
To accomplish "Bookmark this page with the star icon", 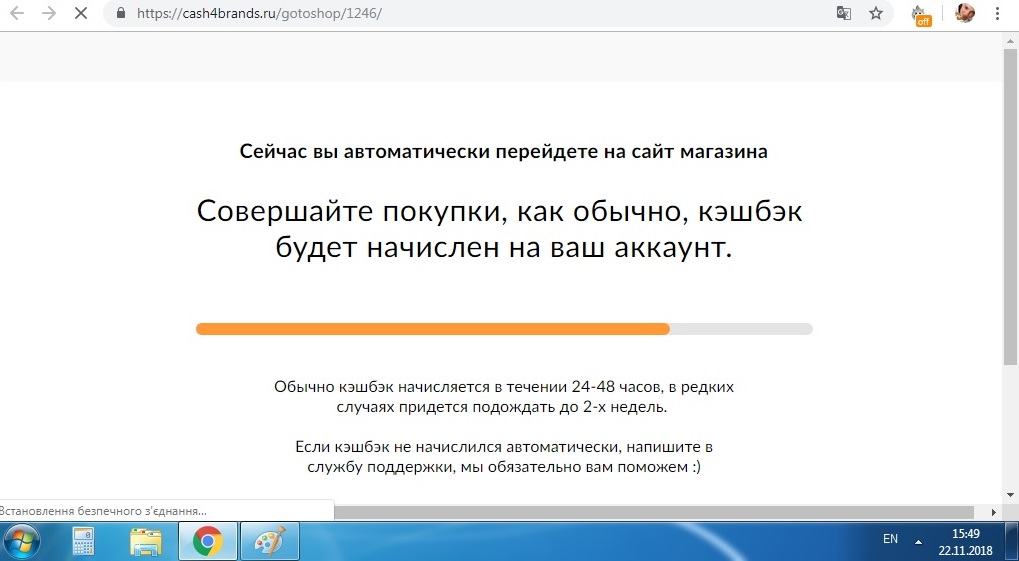I will (x=876, y=13).
